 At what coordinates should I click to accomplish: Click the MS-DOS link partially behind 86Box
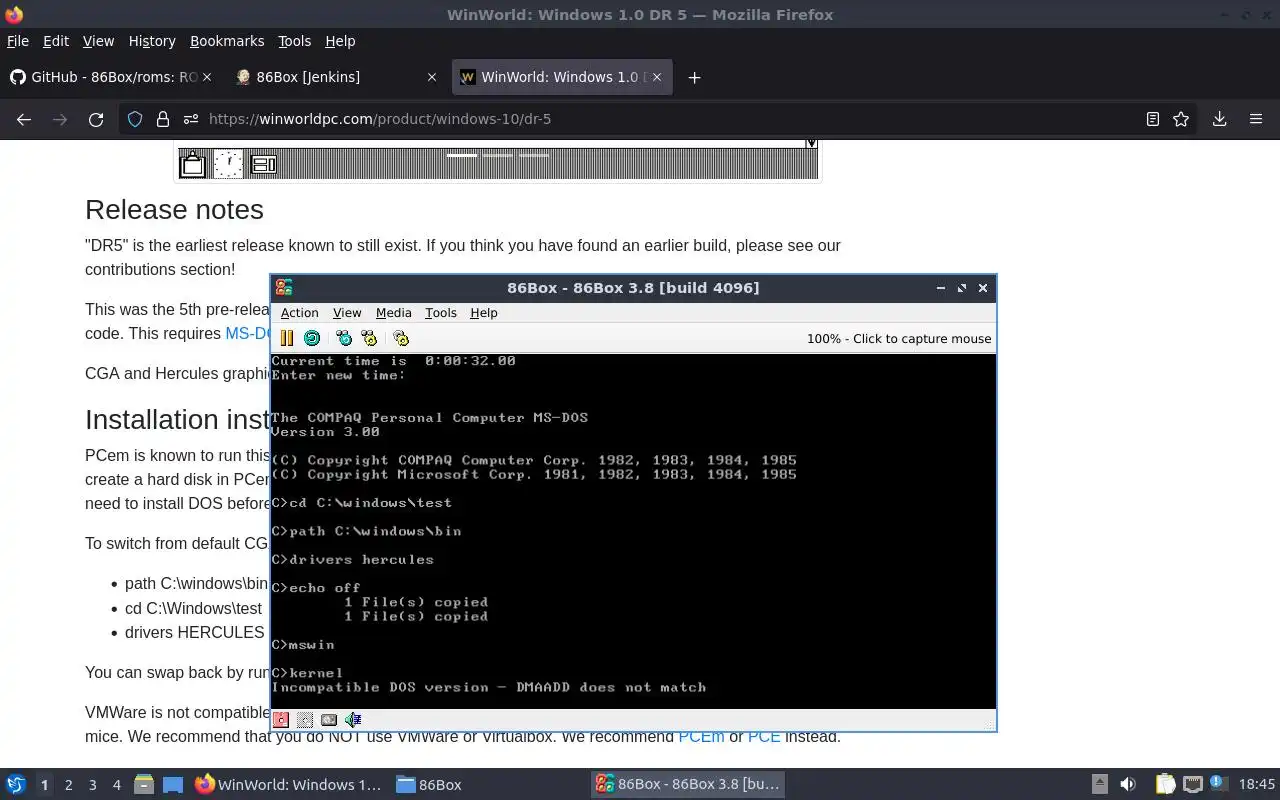248,333
